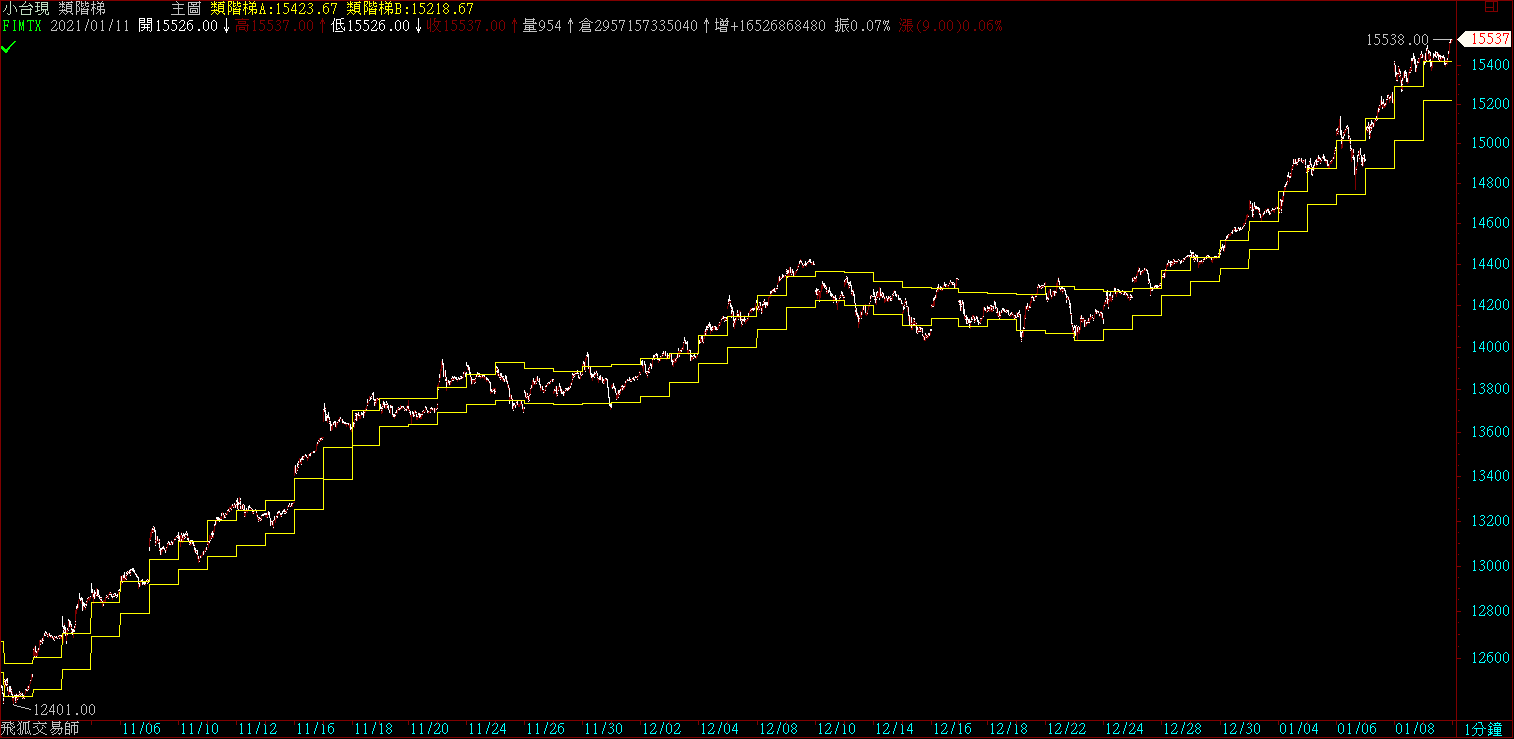
Task: Click the 開15526.00 open price
Action: pos(177,25)
